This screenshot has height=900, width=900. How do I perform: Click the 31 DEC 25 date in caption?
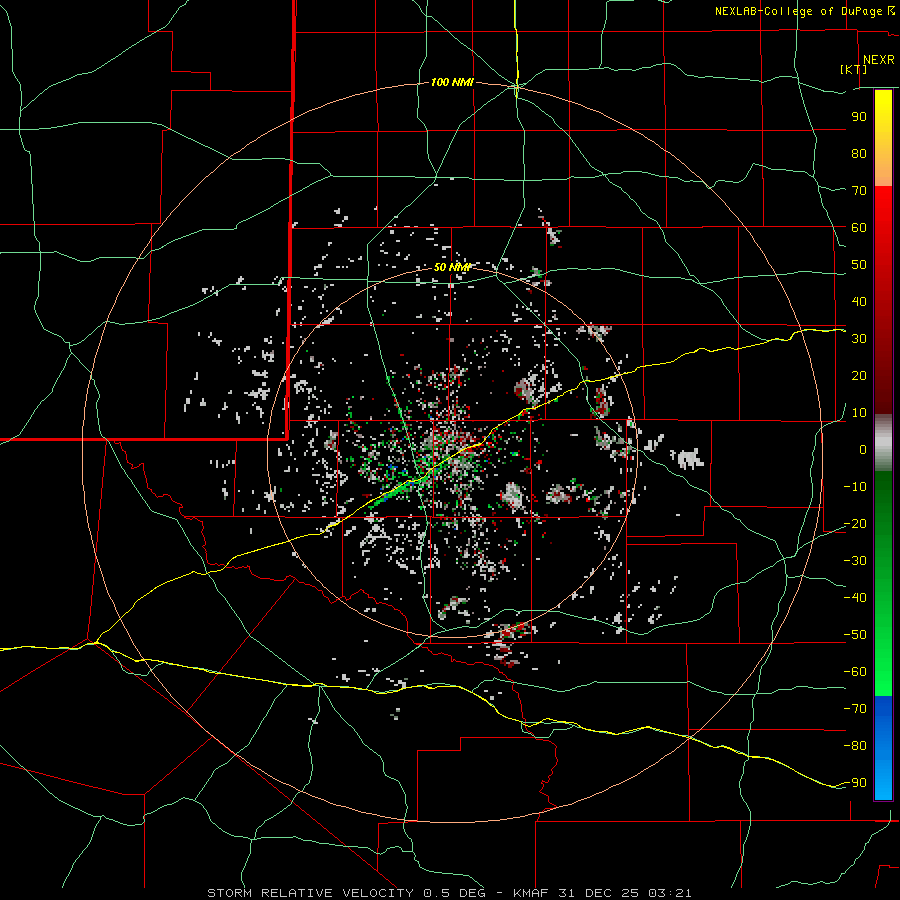point(599,893)
